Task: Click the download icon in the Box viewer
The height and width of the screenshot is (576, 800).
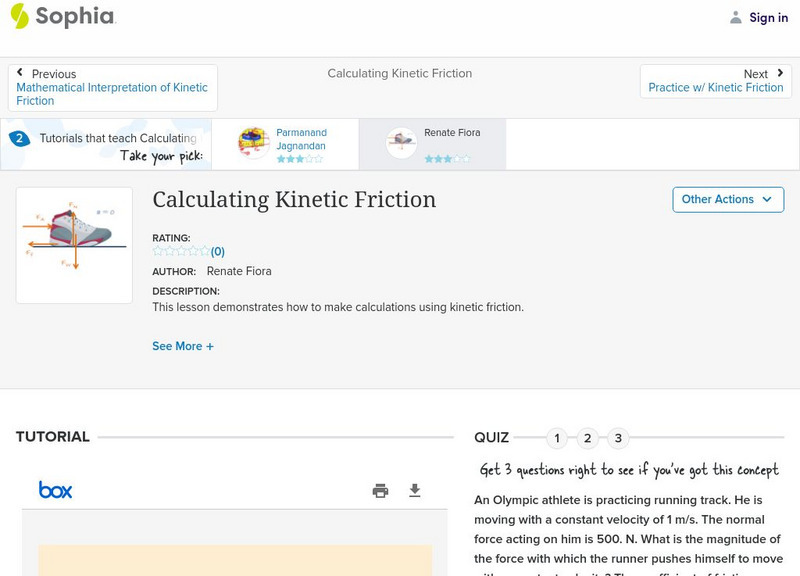Action: (413, 491)
